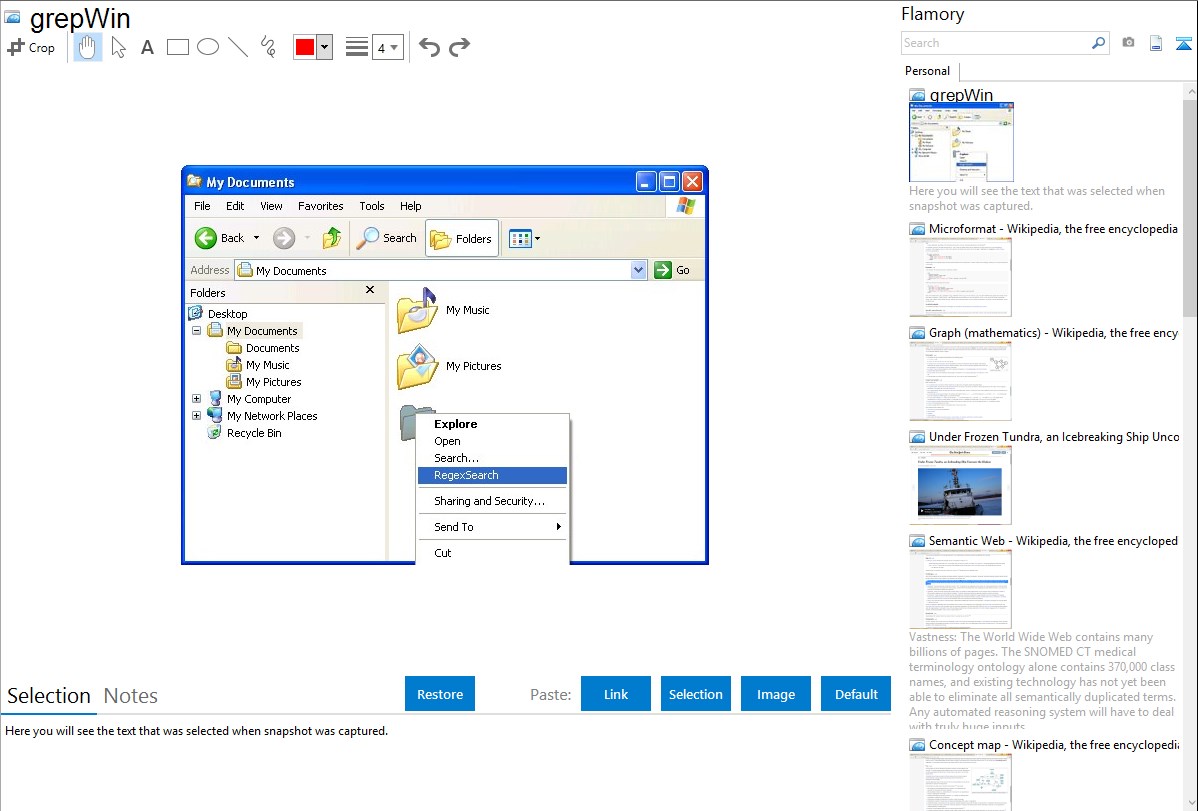Expand the Address bar dropdown
The width and height of the screenshot is (1198, 811).
[x=638, y=270]
